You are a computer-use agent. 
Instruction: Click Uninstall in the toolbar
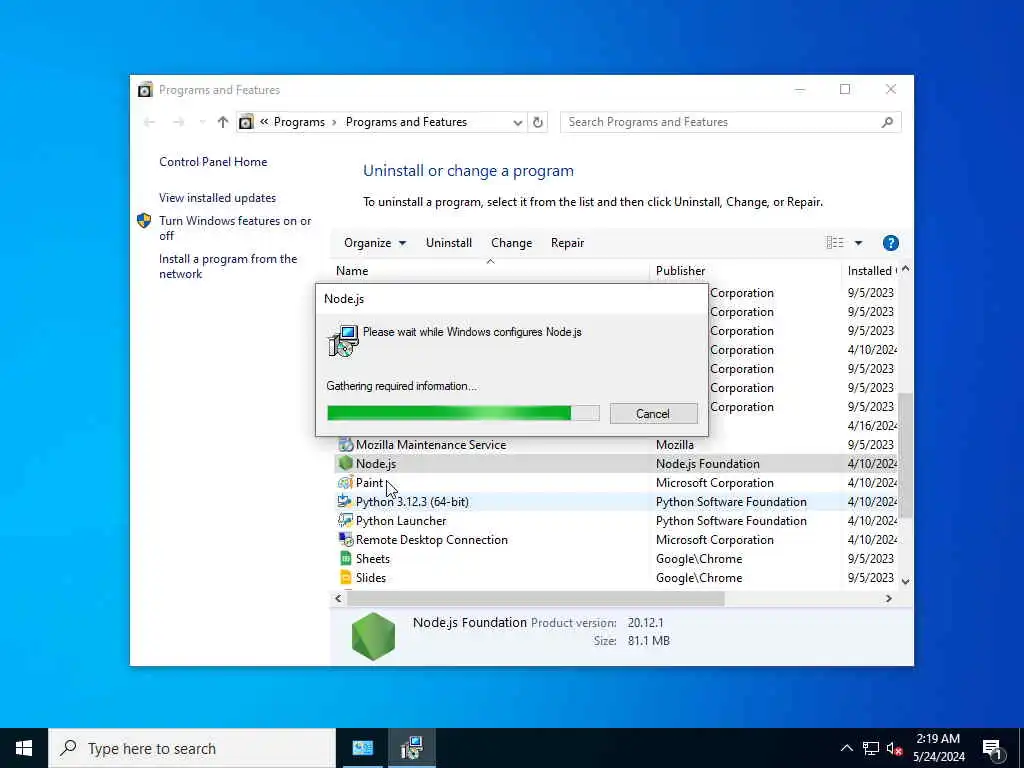[449, 243]
